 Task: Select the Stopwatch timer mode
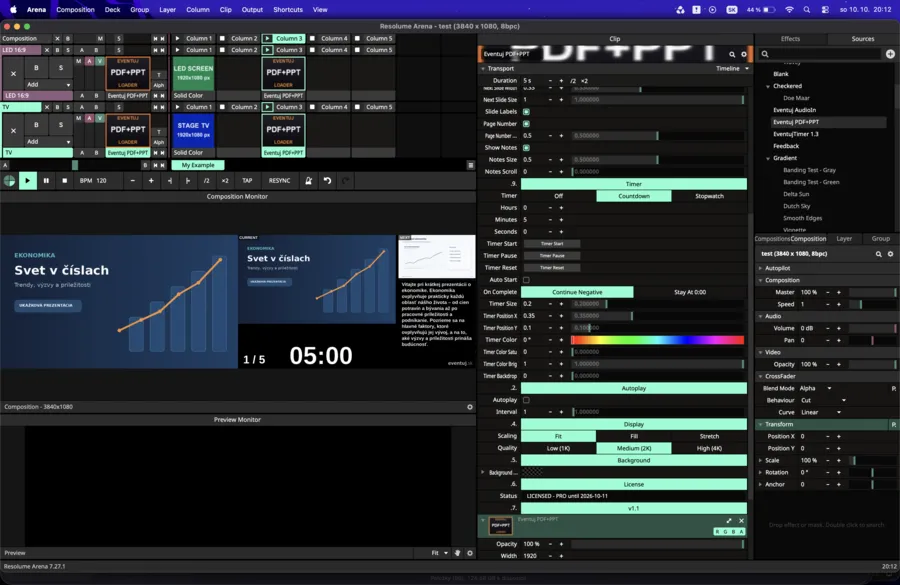pos(709,196)
